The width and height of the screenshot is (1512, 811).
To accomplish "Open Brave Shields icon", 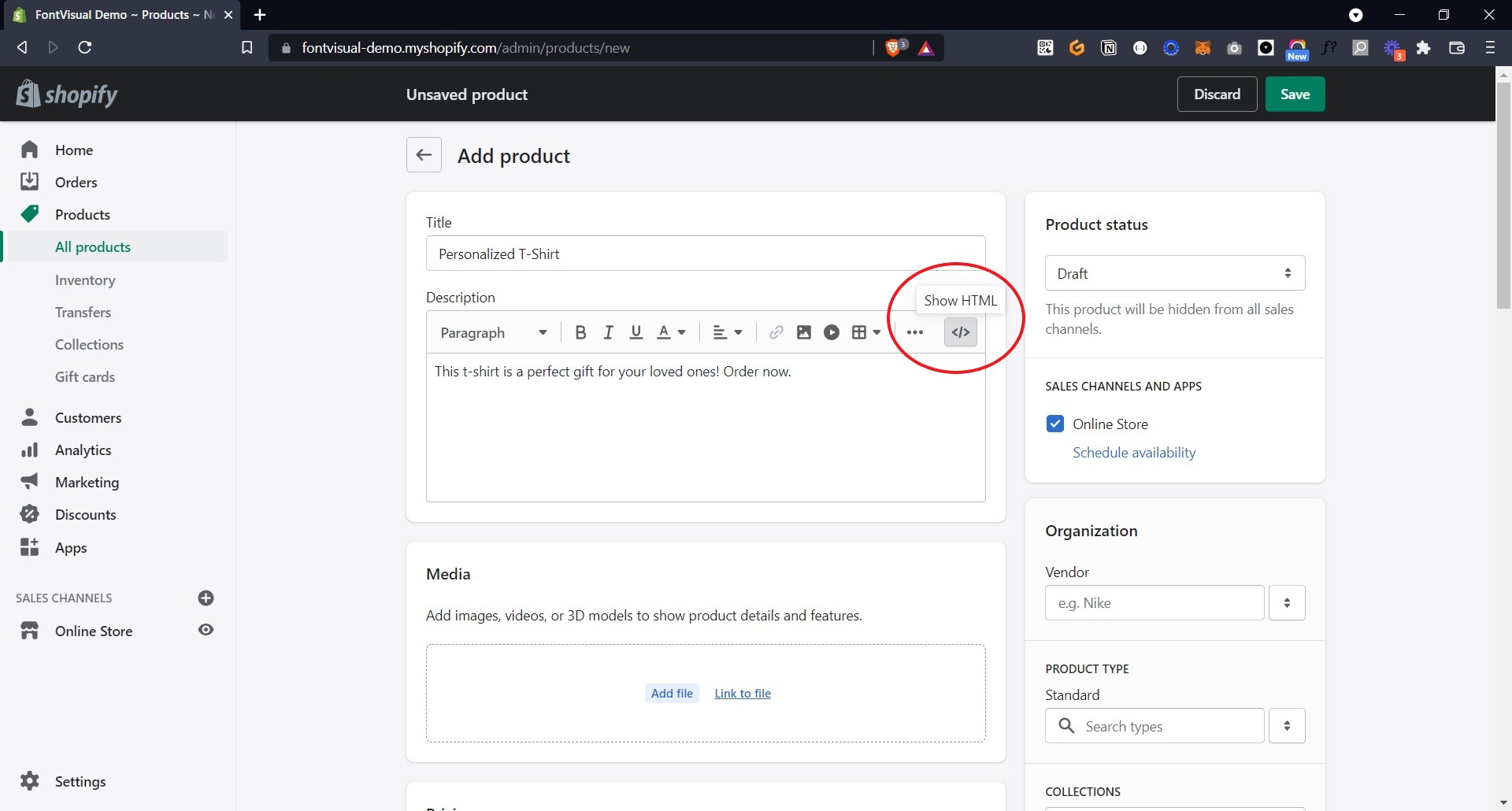I will [x=895, y=47].
